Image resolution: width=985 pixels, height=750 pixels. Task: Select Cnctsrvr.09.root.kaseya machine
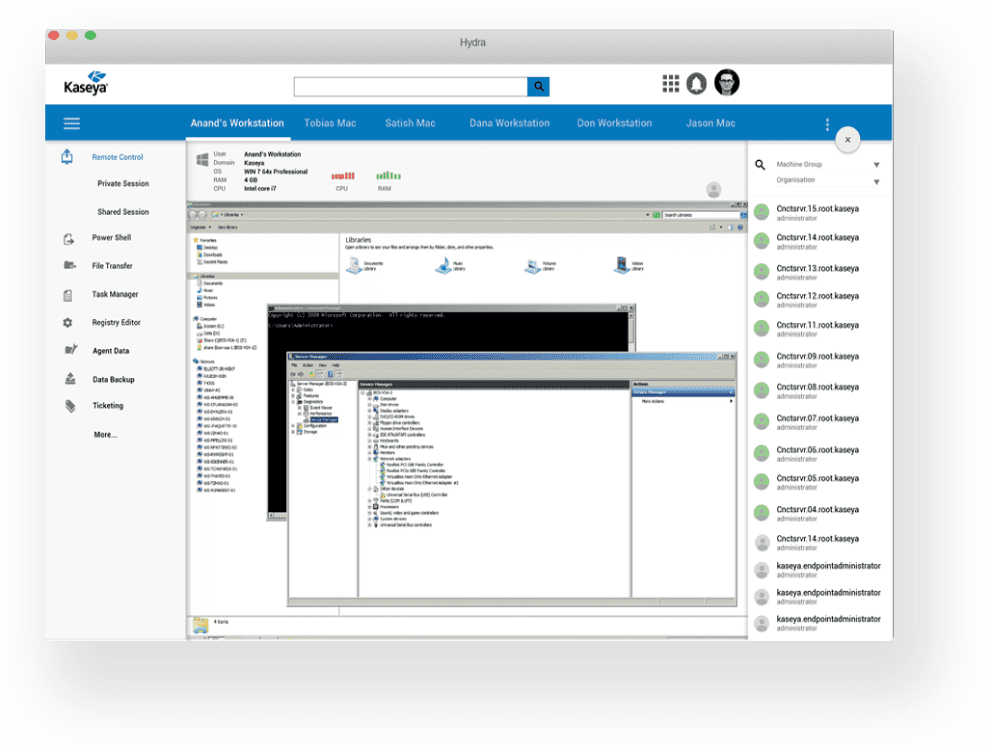point(817,360)
